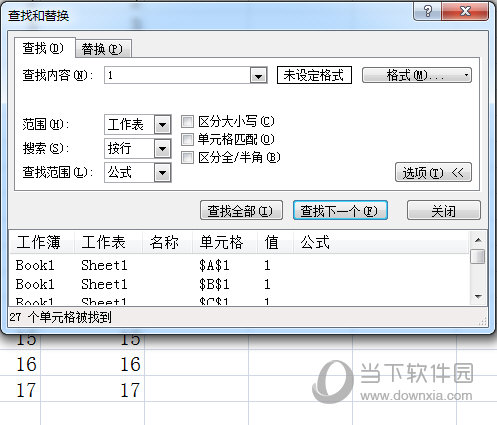This screenshot has width=497, height=425.
Task: Select the result row for $B$1
Action: [x=239, y=284]
